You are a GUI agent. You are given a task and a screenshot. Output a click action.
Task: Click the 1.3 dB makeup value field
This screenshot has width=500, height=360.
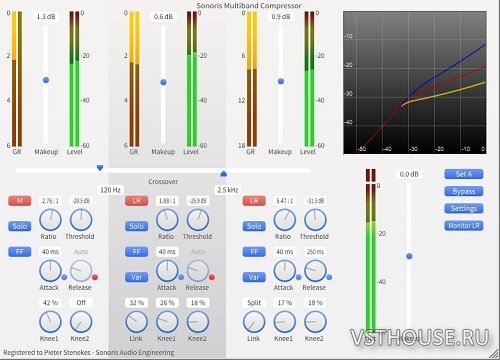point(46,17)
